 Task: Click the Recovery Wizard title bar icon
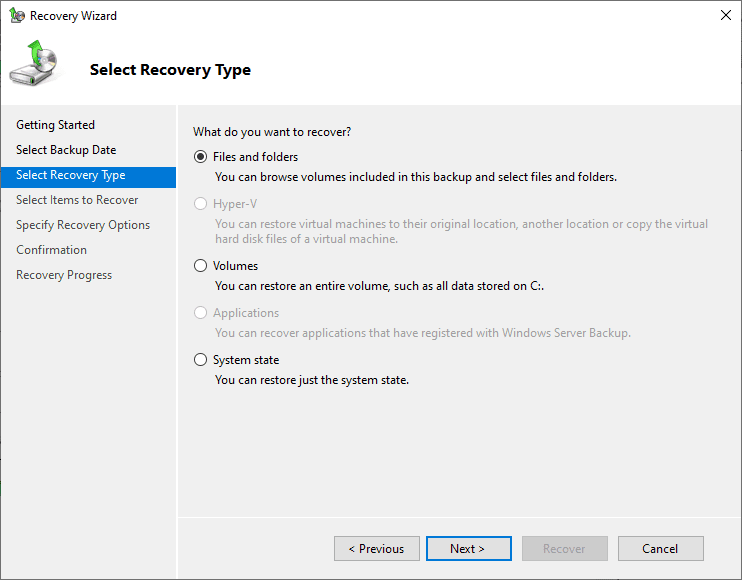(17, 16)
